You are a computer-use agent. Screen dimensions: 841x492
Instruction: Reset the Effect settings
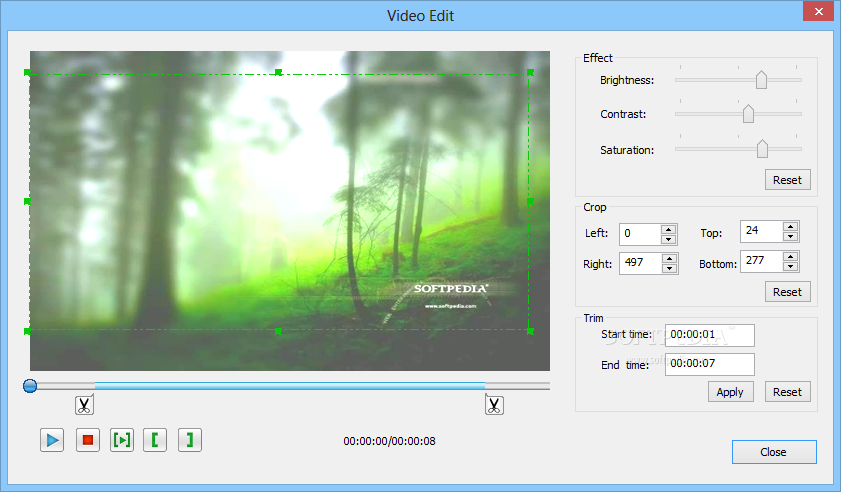click(x=787, y=180)
